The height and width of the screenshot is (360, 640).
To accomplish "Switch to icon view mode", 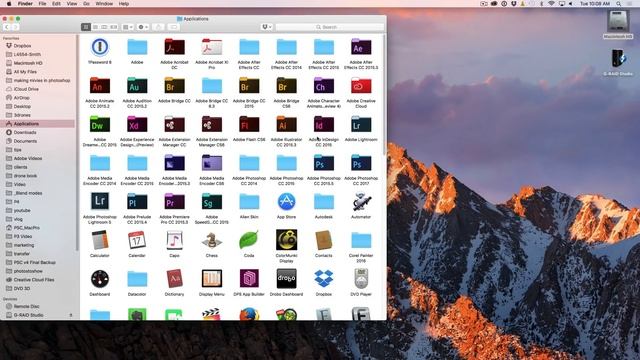I will [x=86, y=27].
